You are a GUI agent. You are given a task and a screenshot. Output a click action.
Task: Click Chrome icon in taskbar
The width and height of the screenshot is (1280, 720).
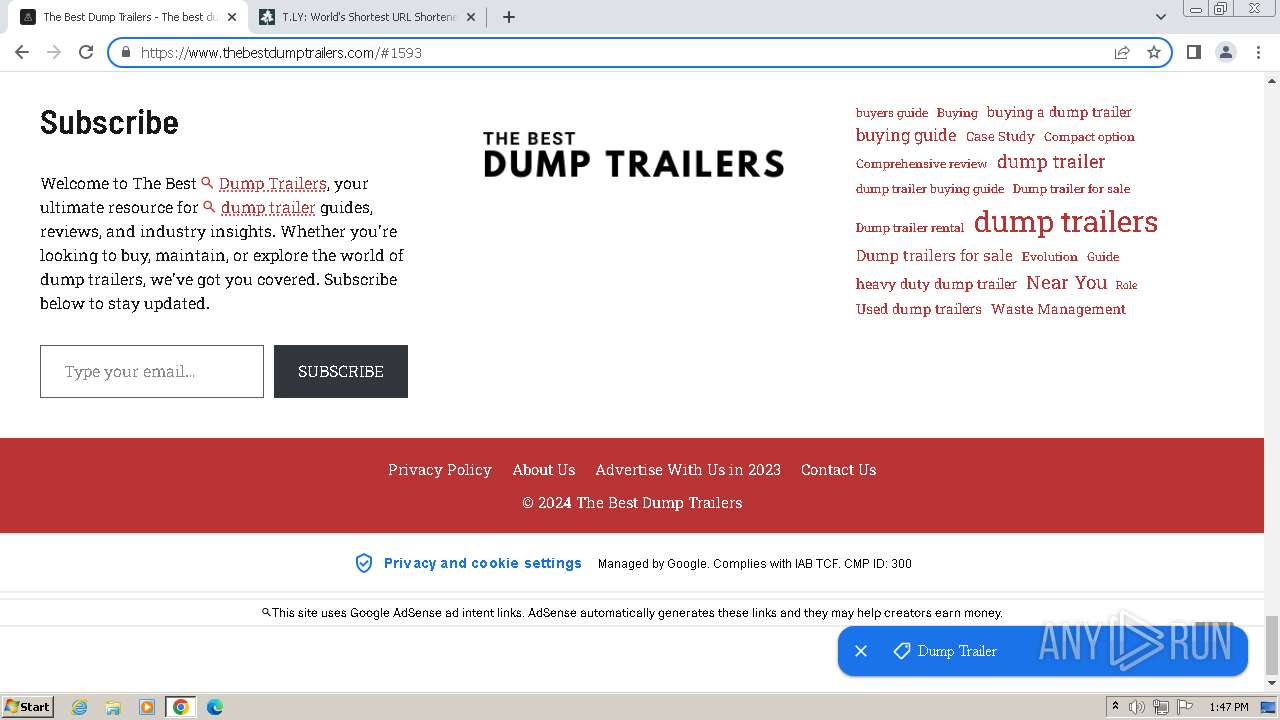tap(181, 707)
